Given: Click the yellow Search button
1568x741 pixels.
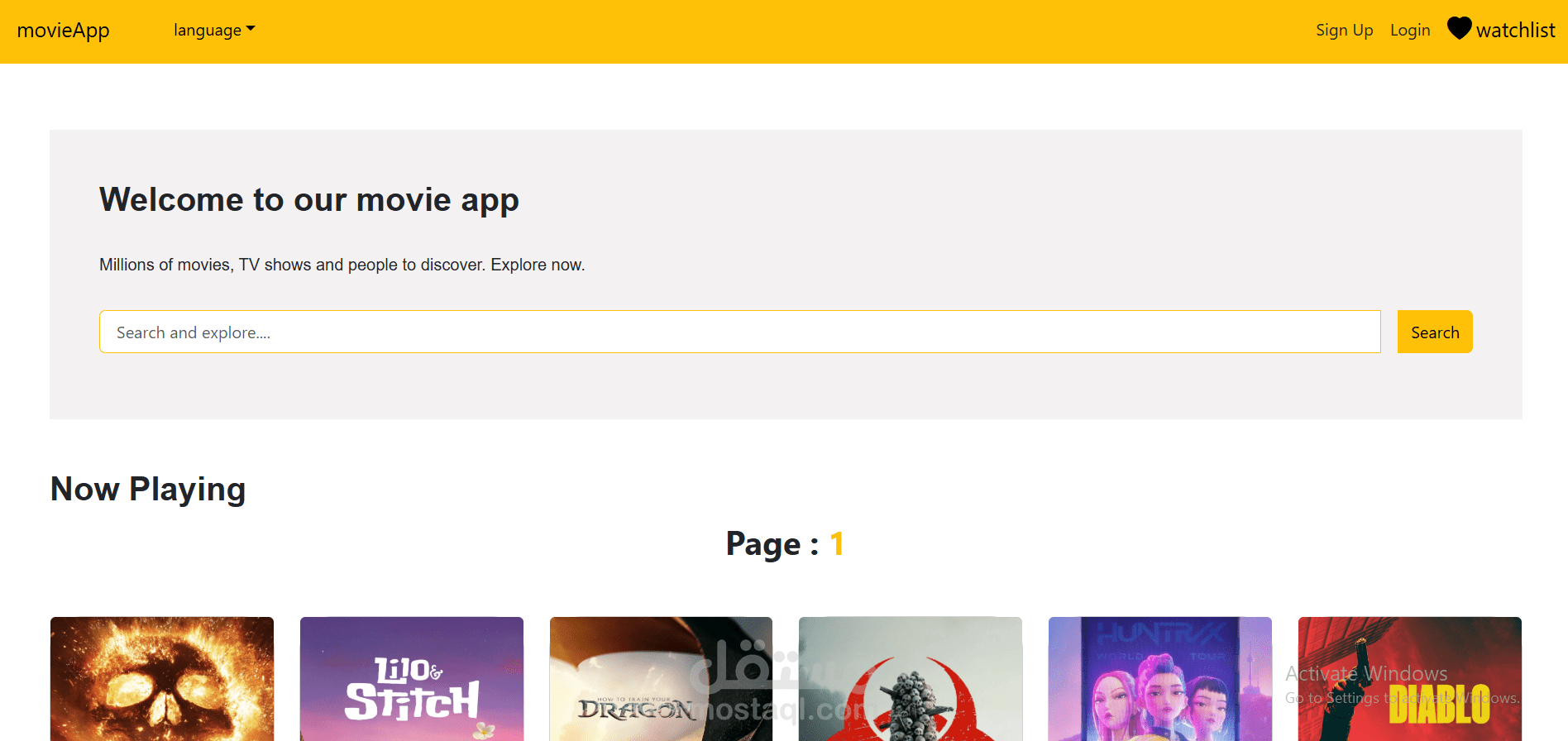Looking at the screenshot, I should click(1435, 332).
